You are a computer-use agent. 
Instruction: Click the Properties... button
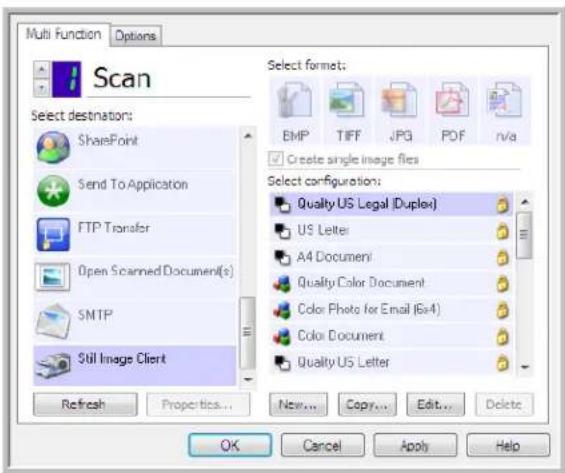pyautogui.click(x=198, y=404)
